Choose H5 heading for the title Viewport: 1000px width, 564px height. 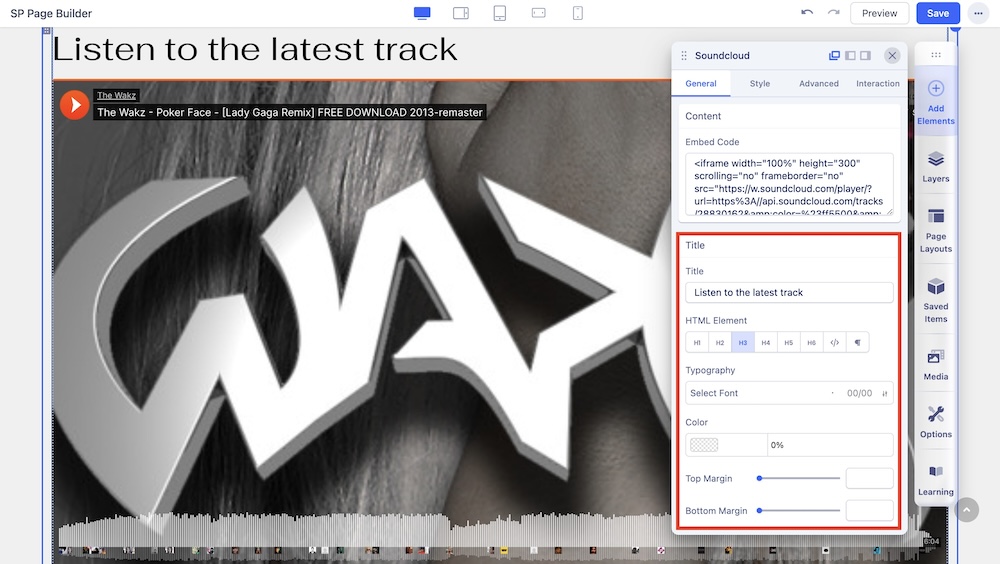[x=788, y=343]
